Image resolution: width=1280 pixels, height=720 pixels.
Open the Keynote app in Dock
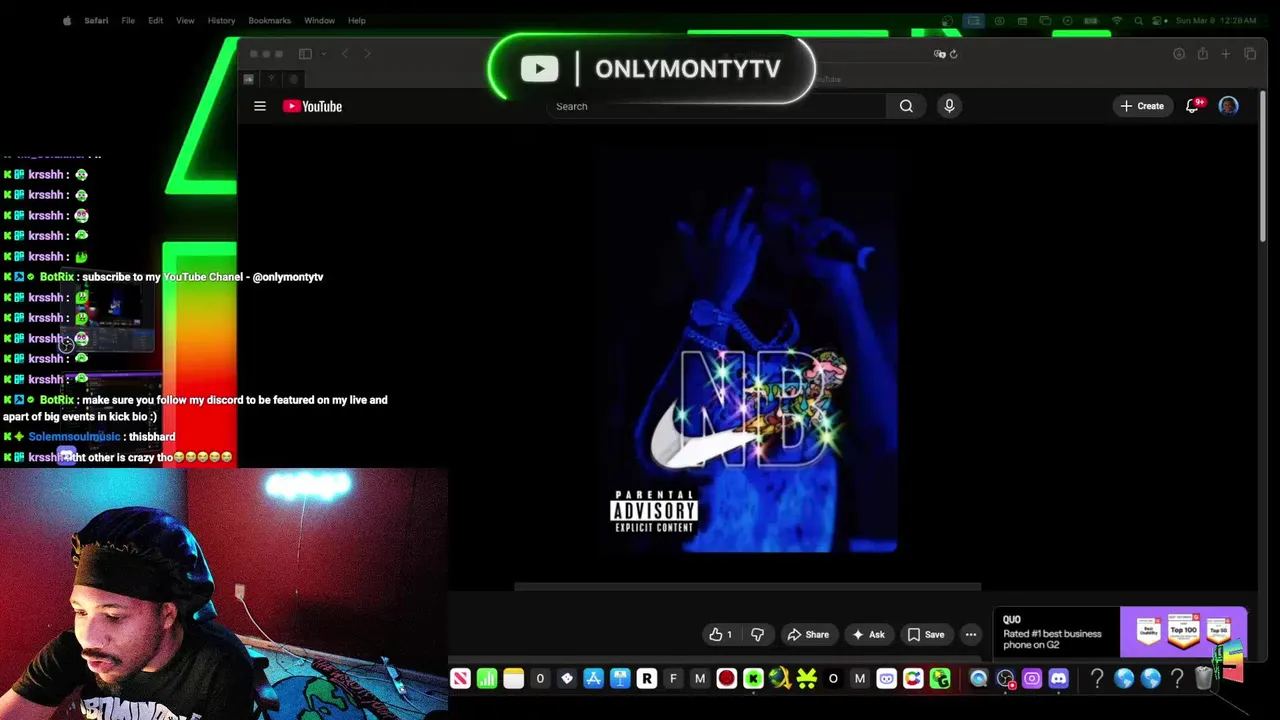(x=620, y=679)
